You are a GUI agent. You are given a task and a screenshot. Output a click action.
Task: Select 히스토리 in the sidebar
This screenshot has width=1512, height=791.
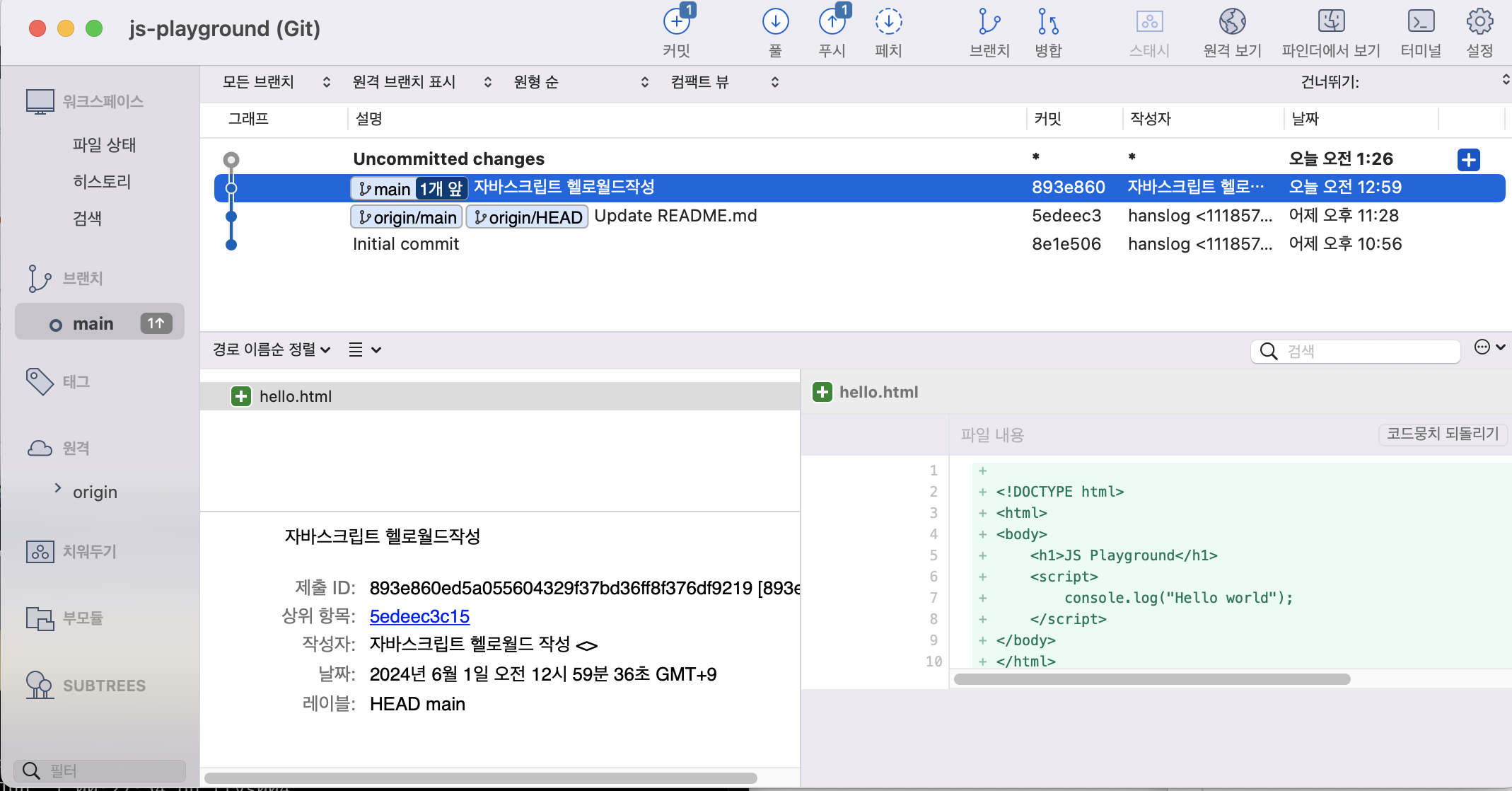tap(102, 182)
